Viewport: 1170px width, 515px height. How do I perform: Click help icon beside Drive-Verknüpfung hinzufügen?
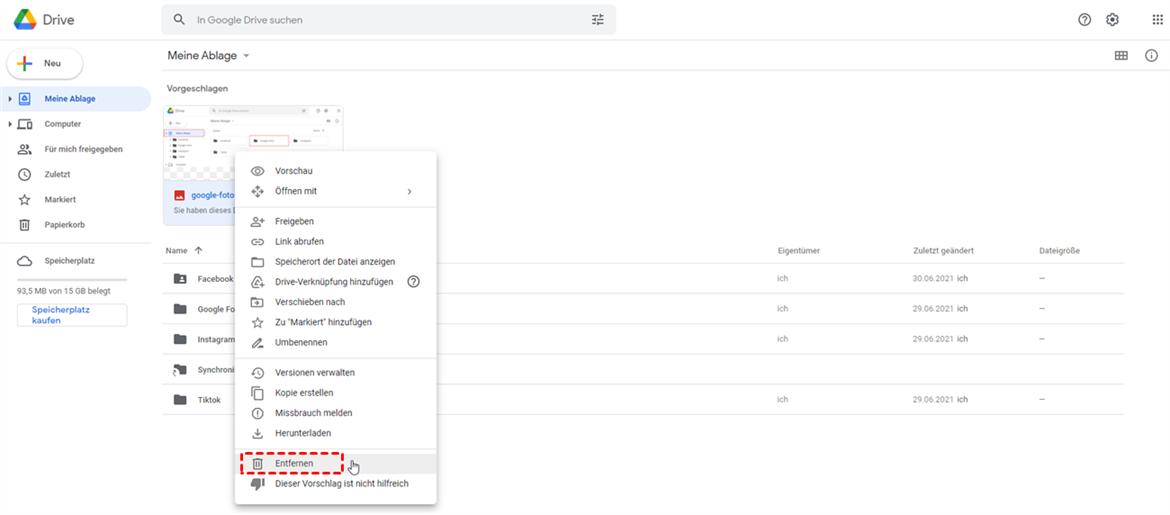pyautogui.click(x=413, y=282)
